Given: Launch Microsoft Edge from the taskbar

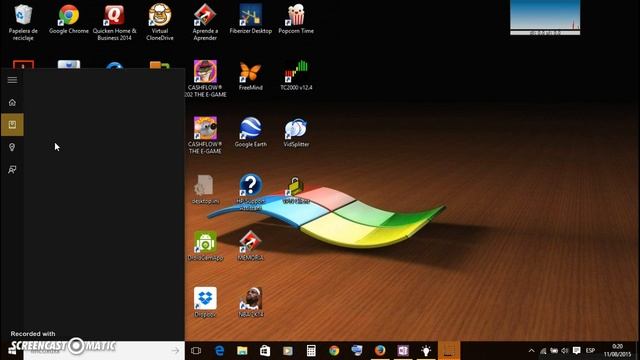Looking at the screenshot, I should tap(219, 351).
